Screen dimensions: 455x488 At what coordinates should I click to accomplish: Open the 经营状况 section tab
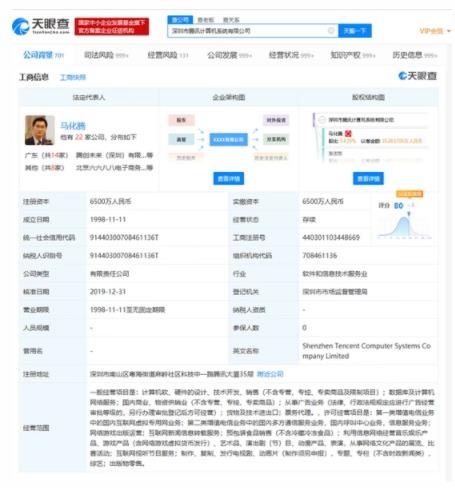[291, 55]
